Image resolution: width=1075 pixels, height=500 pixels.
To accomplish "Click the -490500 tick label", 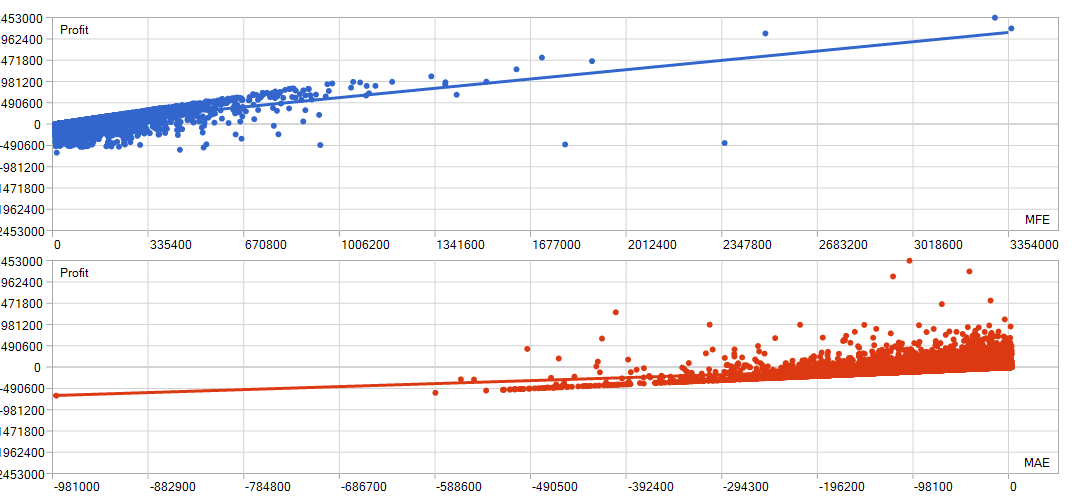I will tap(555, 487).
